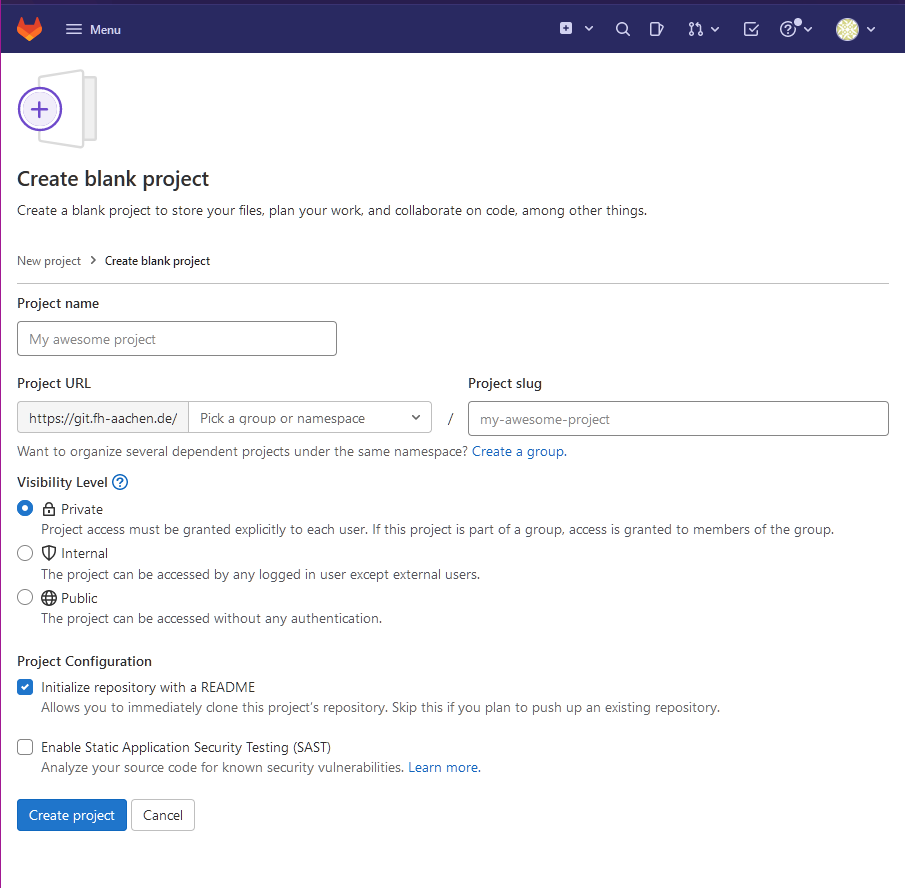The height and width of the screenshot is (888, 905).
Task: Open the Issues icon in the navbar
Action: (657, 29)
